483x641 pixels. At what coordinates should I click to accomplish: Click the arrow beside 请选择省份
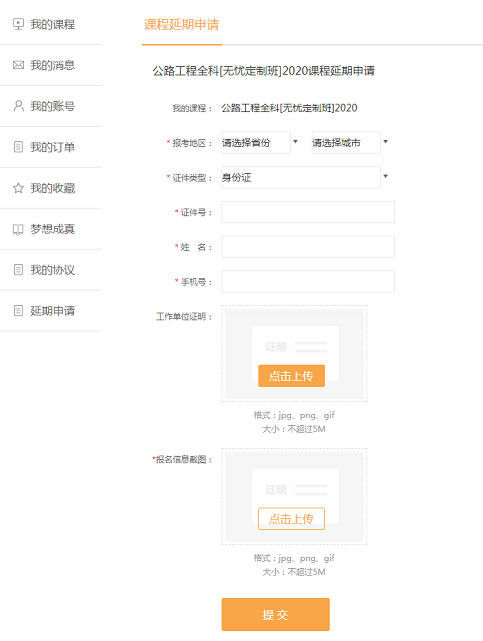295,141
